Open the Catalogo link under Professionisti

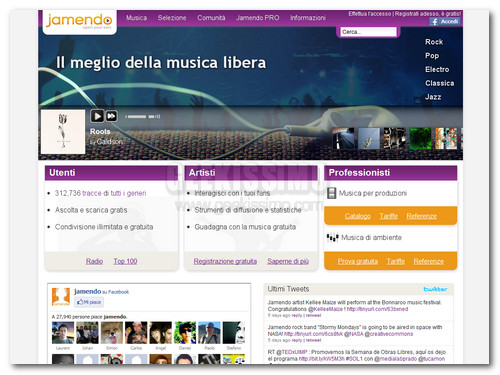358,216
